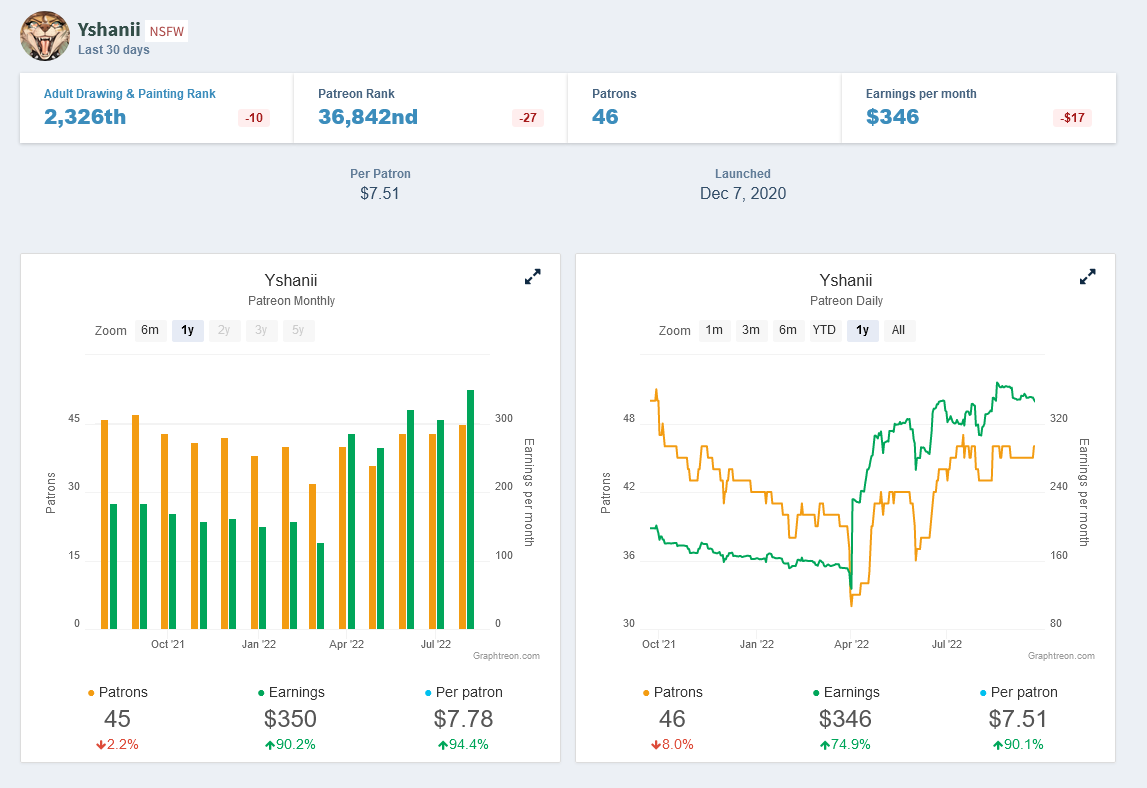The height and width of the screenshot is (788, 1147).
Task: Click the Per Patron $7.51 value under stats
Action: (x=380, y=193)
